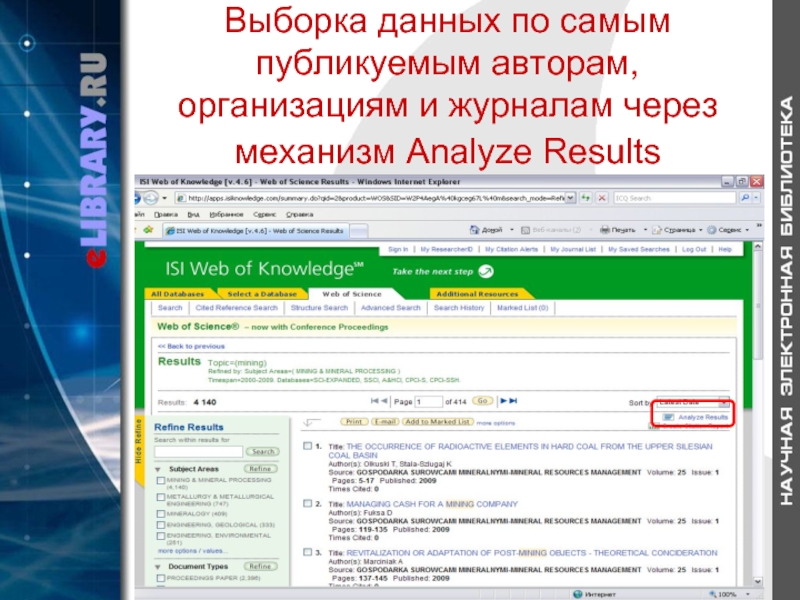Collapse the Subject Areas section

(158, 469)
